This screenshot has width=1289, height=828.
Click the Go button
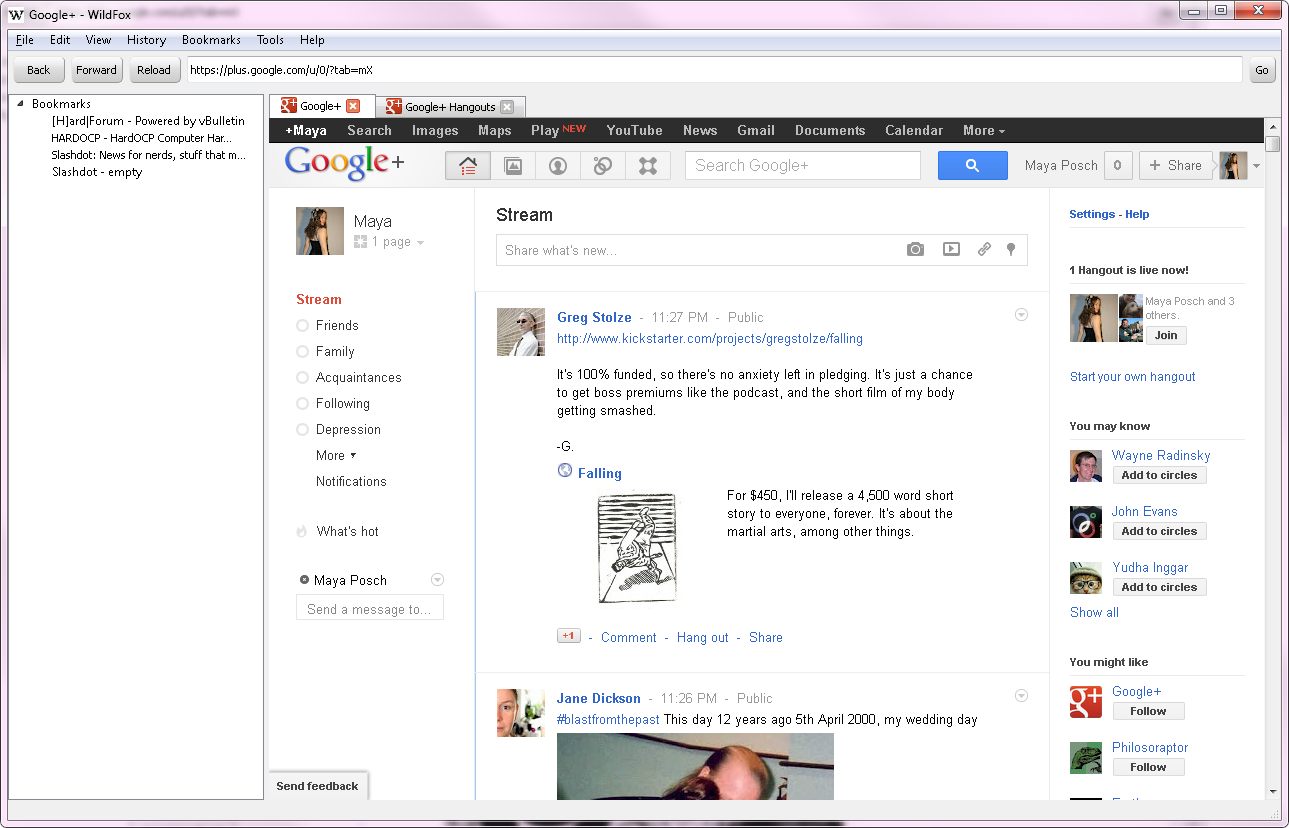point(1262,70)
